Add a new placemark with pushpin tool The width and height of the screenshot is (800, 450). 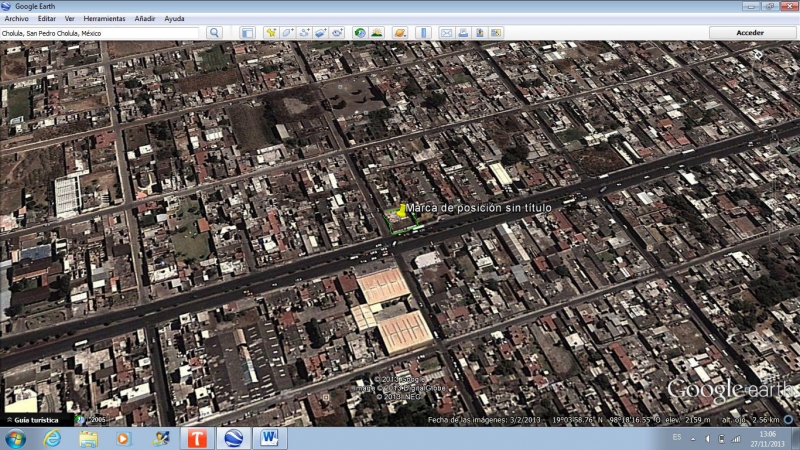(x=270, y=33)
